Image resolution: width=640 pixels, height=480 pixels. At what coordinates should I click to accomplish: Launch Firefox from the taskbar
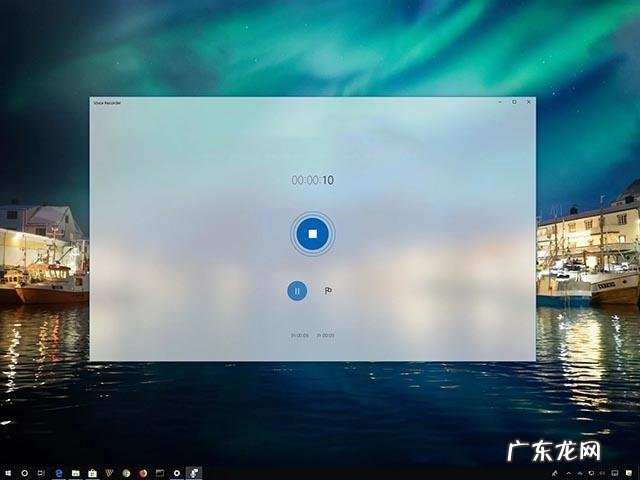143,473
